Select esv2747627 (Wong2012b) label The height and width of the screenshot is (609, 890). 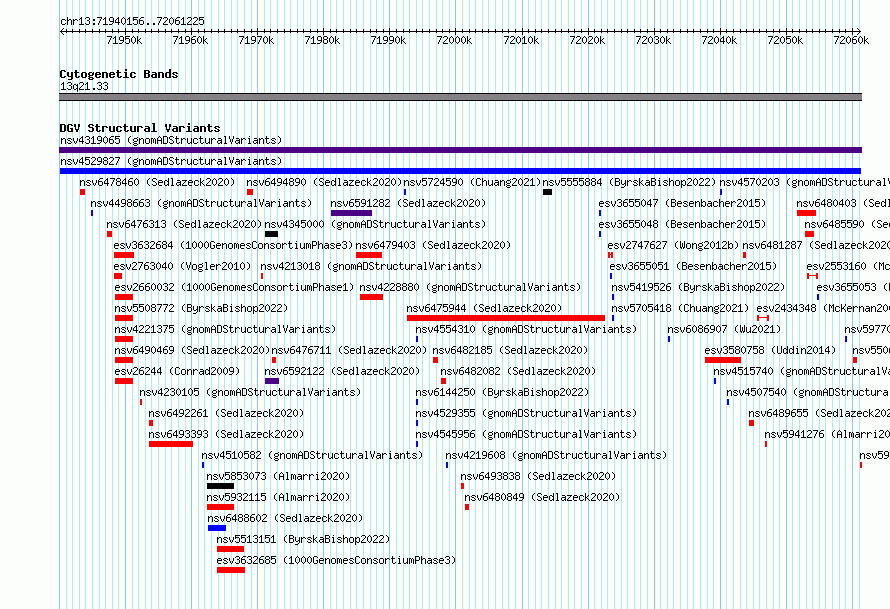point(673,245)
